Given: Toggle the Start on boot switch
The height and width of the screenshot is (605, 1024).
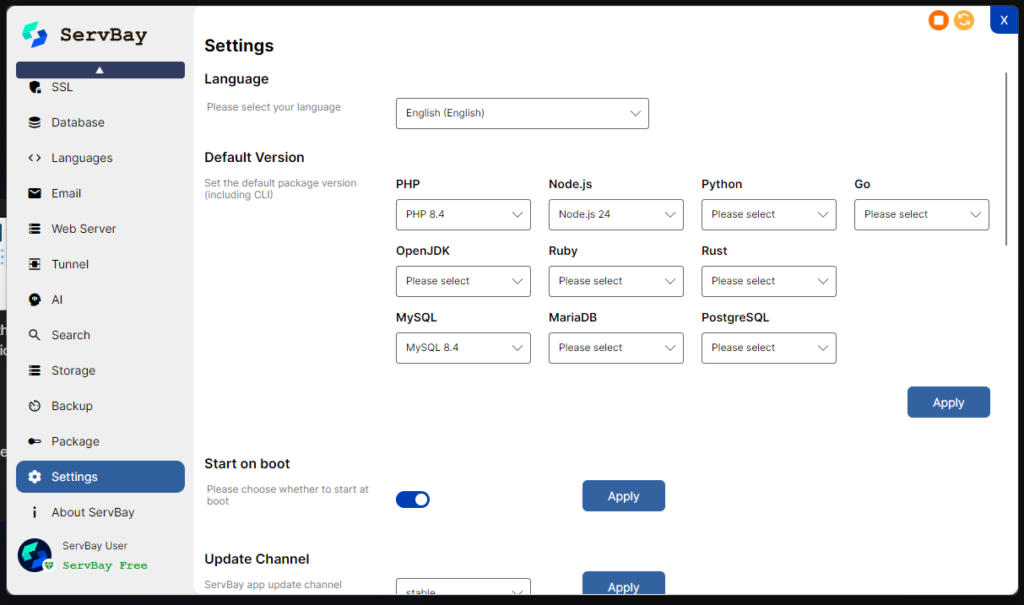Looking at the screenshot, I should click(413, 499).
